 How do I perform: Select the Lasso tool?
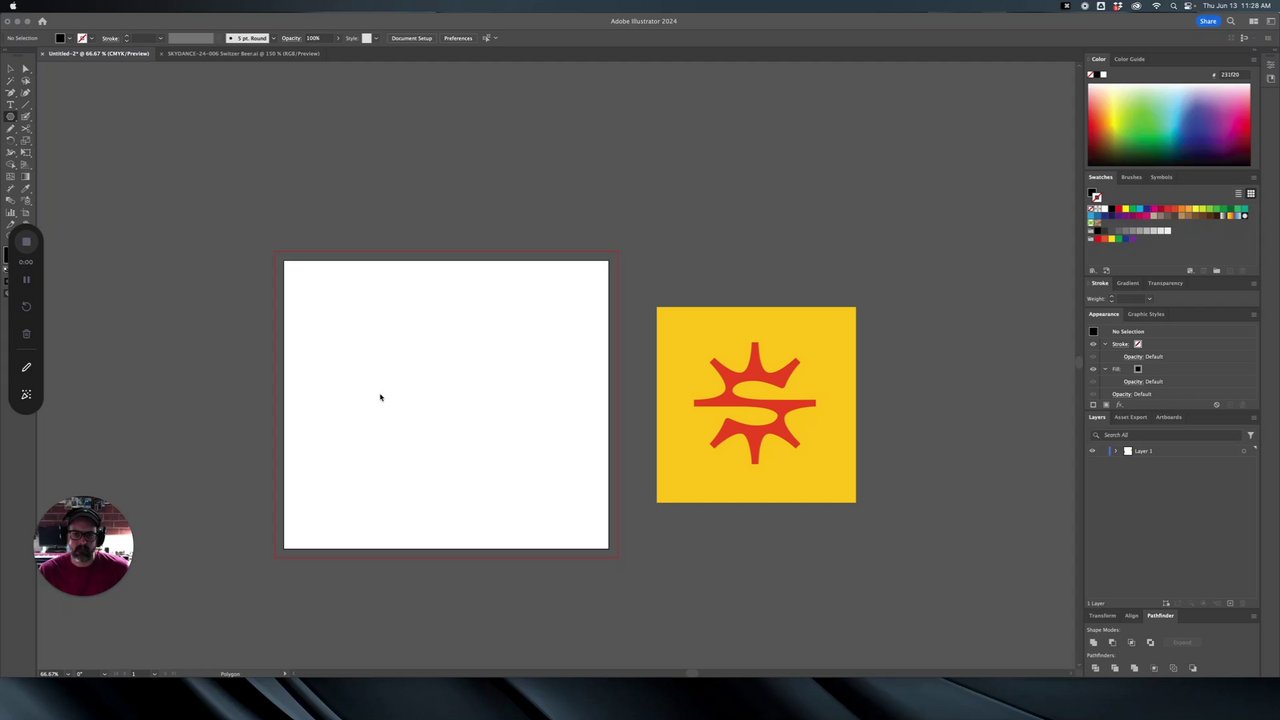[26, 81]
